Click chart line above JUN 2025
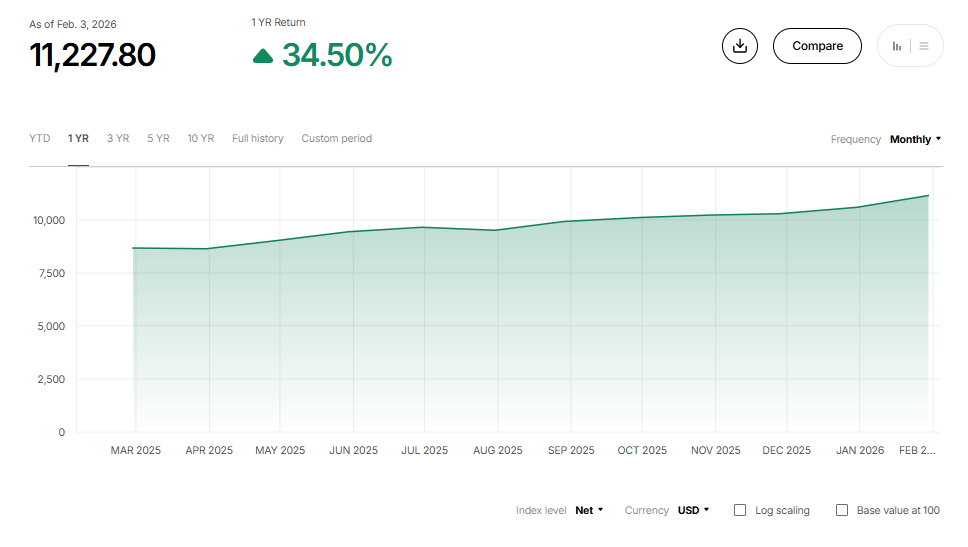This screenshot has width=968, height=547. [353, 232]
